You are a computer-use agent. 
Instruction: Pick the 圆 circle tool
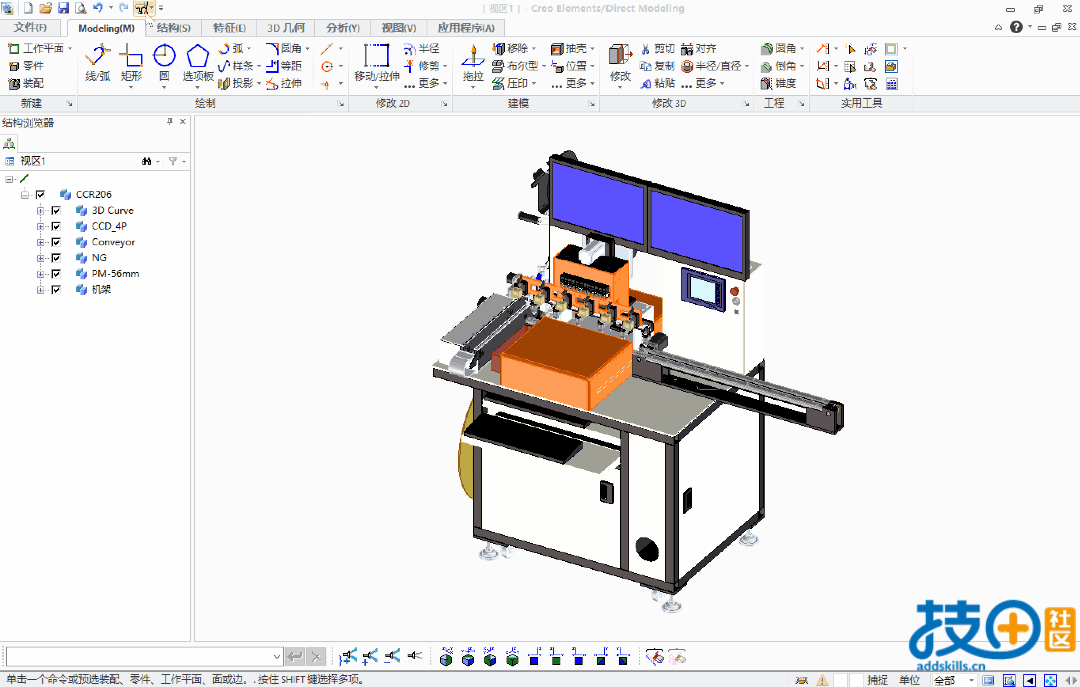pos(164,63)
